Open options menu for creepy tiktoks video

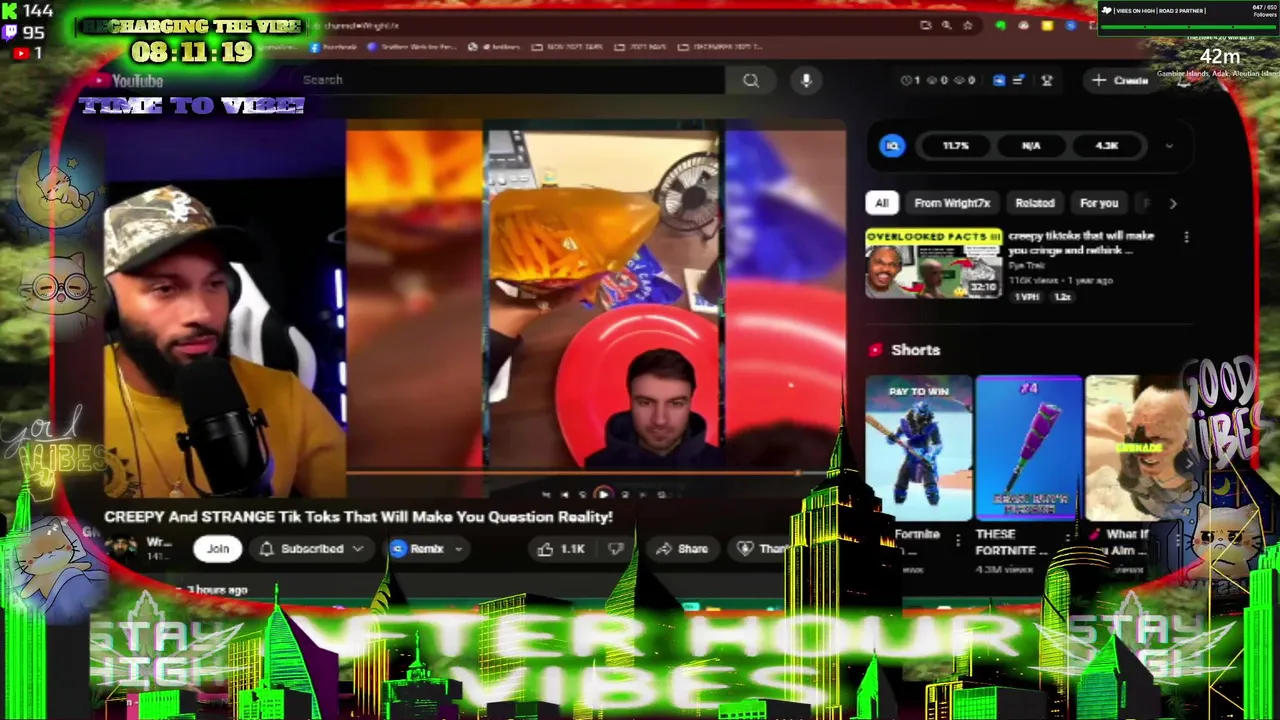coord(1186,238)
